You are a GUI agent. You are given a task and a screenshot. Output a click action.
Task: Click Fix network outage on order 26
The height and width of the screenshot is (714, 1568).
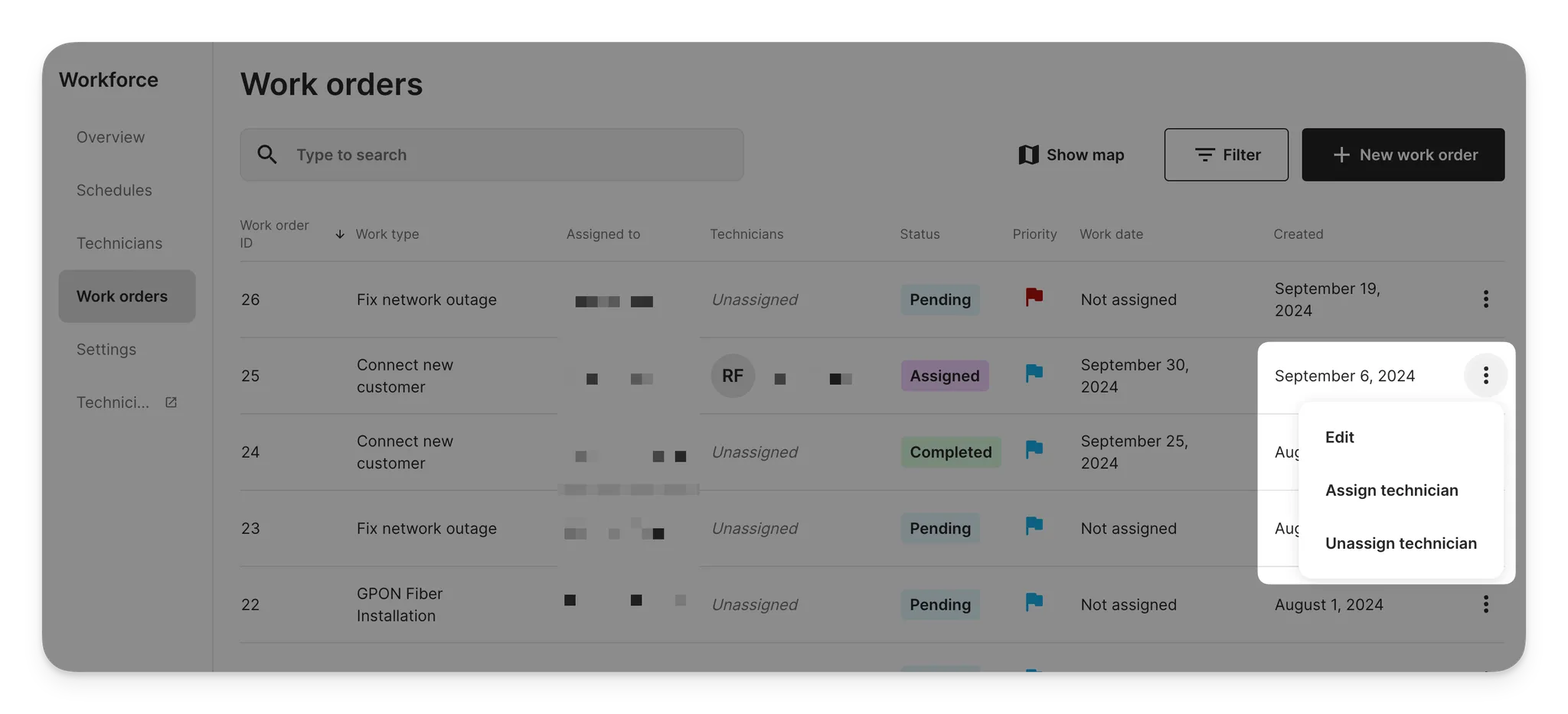coord(426,299)
